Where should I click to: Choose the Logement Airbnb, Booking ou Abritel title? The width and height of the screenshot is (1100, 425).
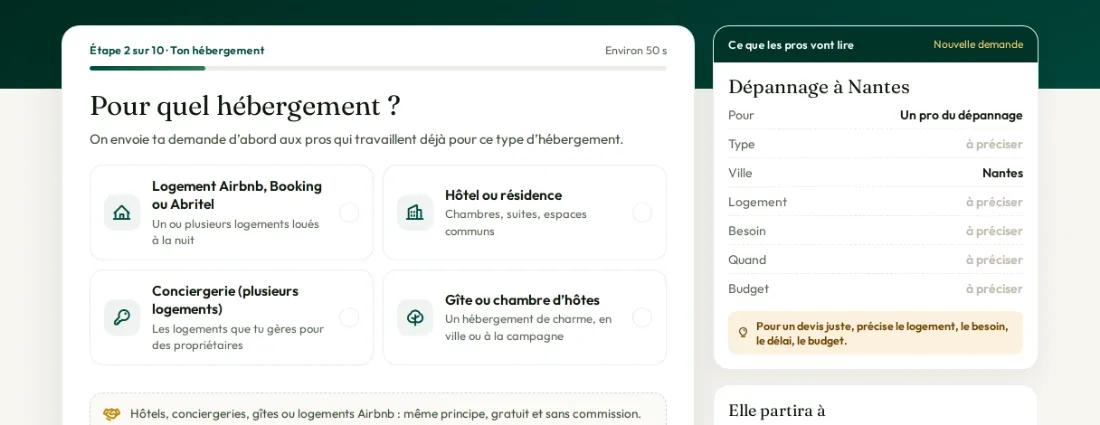pyautogui.click(x=237, y=195)
